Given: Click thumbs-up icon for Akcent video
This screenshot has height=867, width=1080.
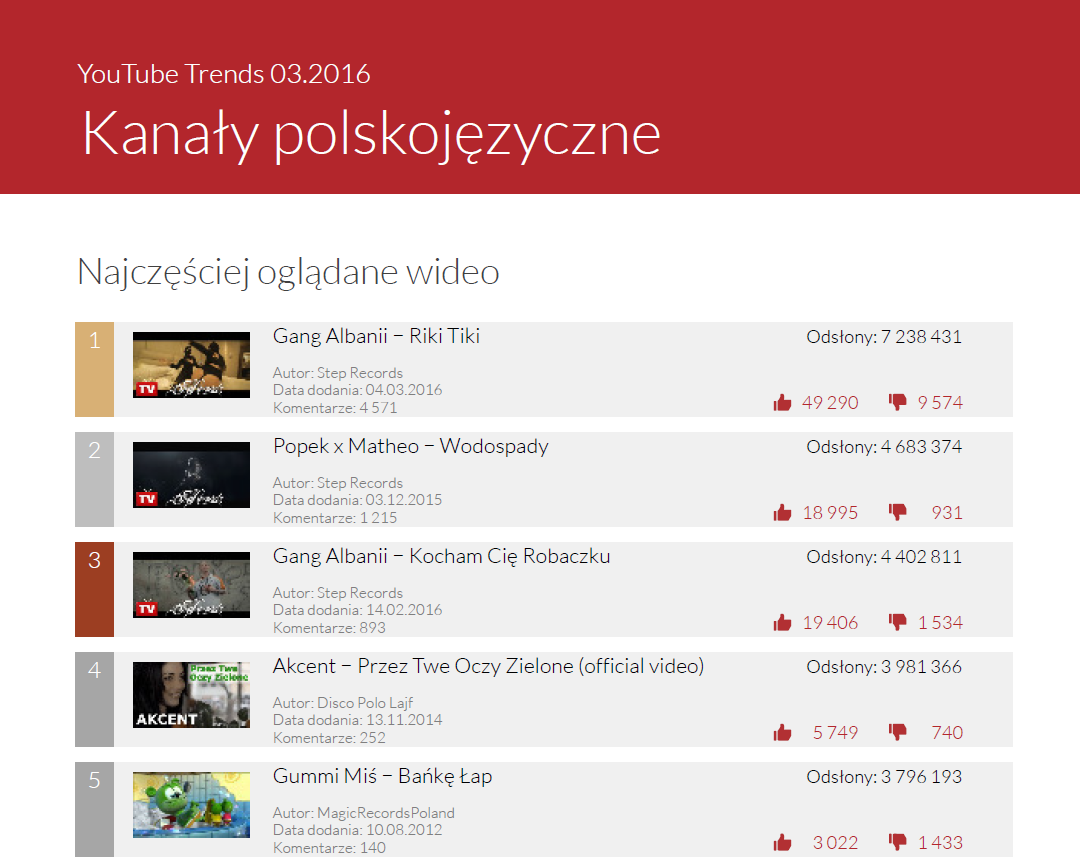Looking at the screenshot, I should (x=782, y=733).
